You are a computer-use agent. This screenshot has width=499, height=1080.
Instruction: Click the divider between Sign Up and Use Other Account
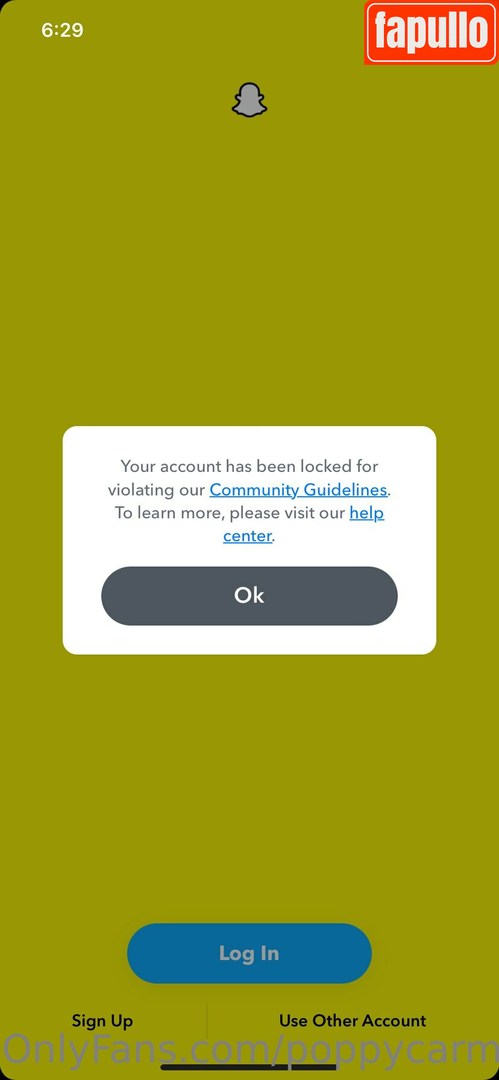(x=207, y=1021)
